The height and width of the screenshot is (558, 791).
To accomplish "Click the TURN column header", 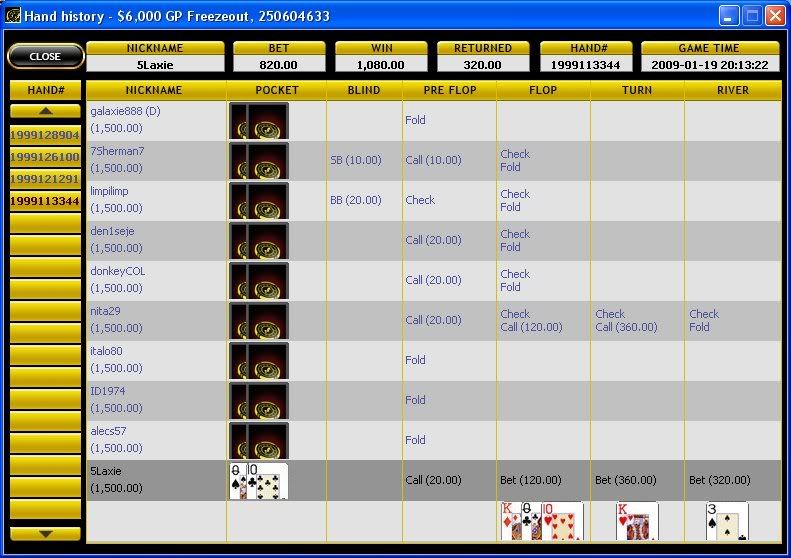I will 637,90.
